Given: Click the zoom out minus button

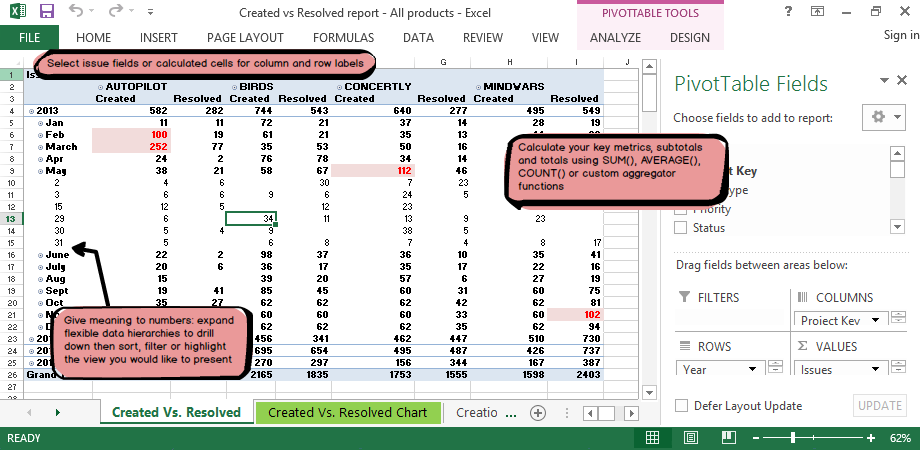Looking at the screenshot, I should point(756,438).
